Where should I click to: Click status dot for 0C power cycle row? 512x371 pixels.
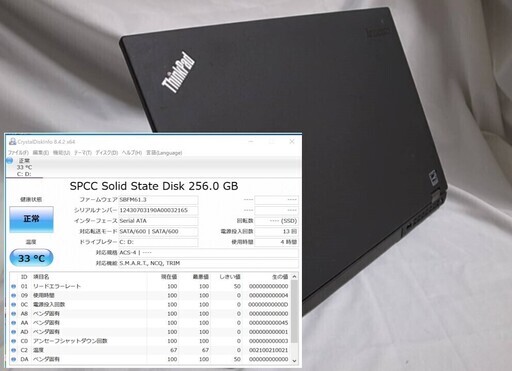click(x=14, y=304)
